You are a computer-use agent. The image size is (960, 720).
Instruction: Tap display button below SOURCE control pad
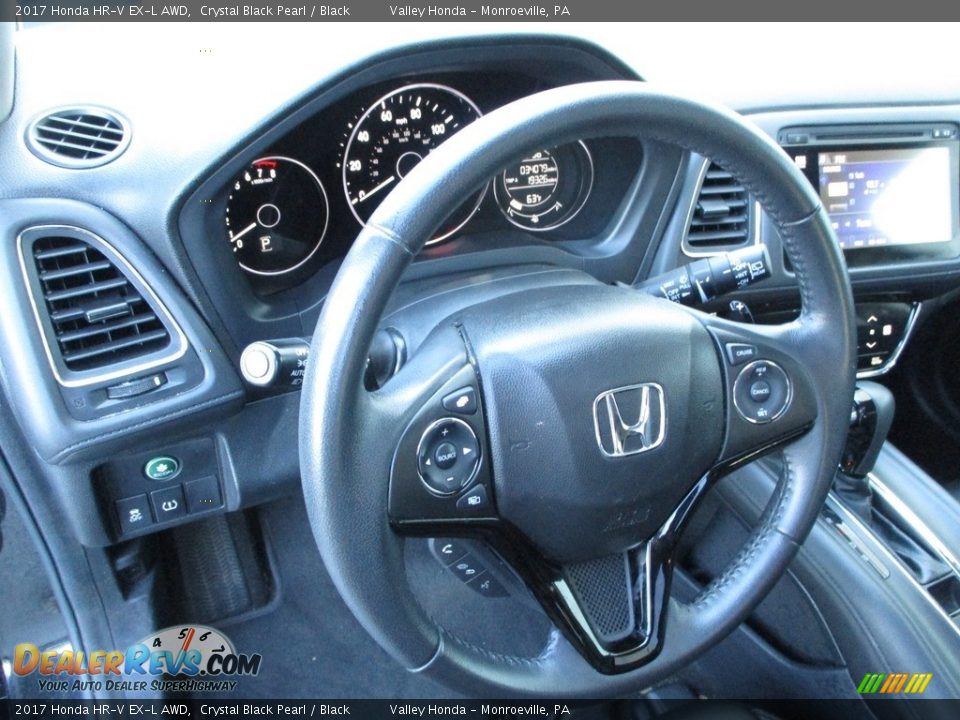click(473, 500)
